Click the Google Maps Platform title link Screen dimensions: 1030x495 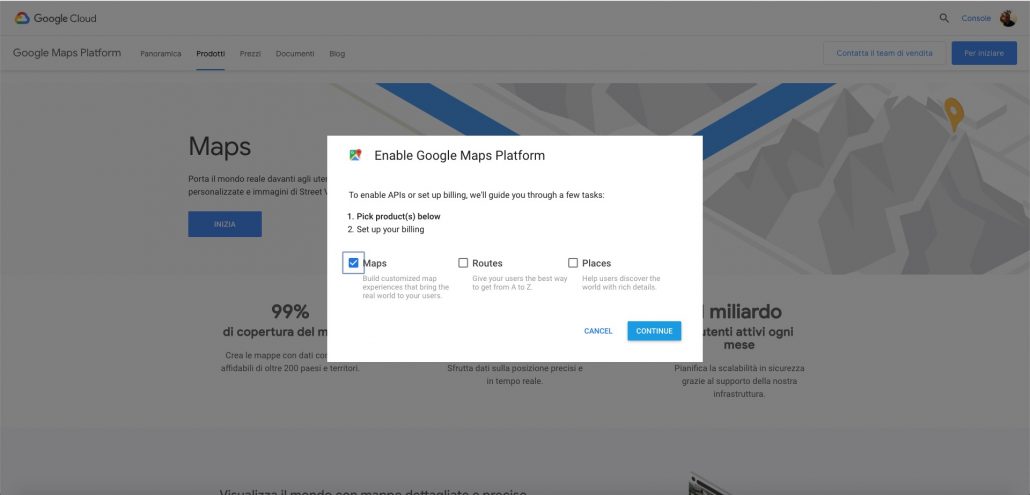point(67,53)
